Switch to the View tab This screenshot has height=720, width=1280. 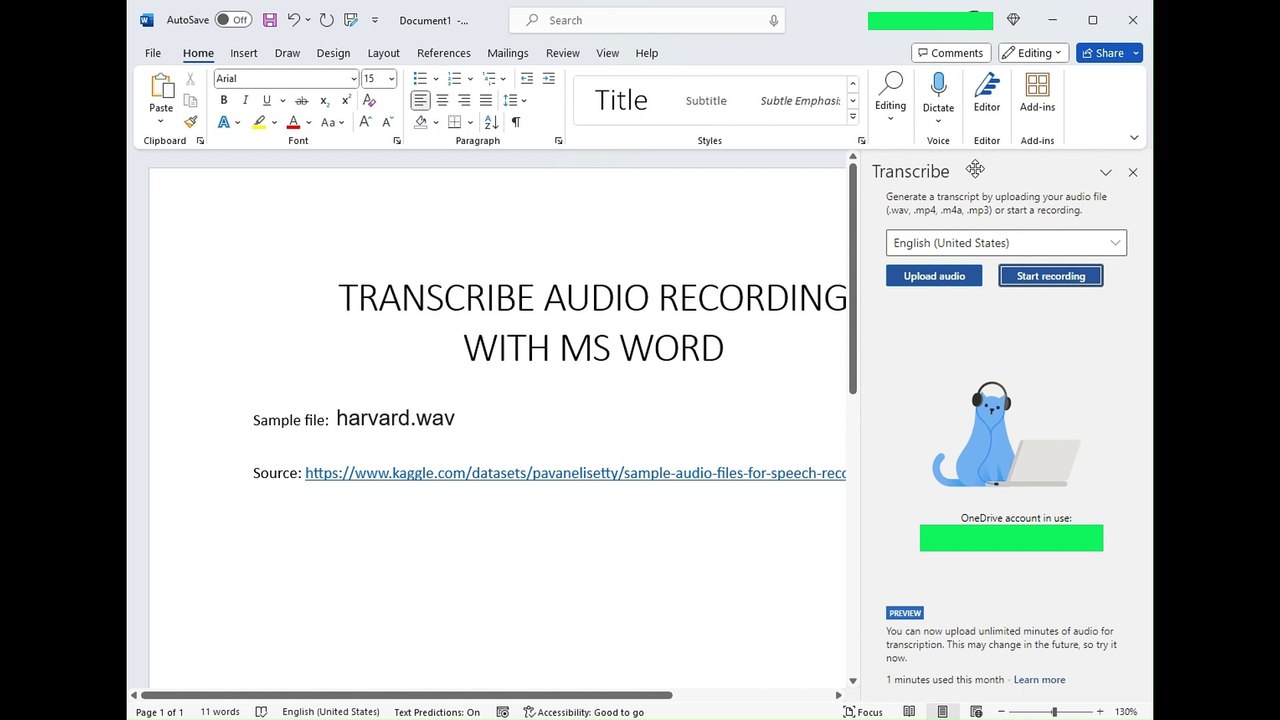(608, 53)
